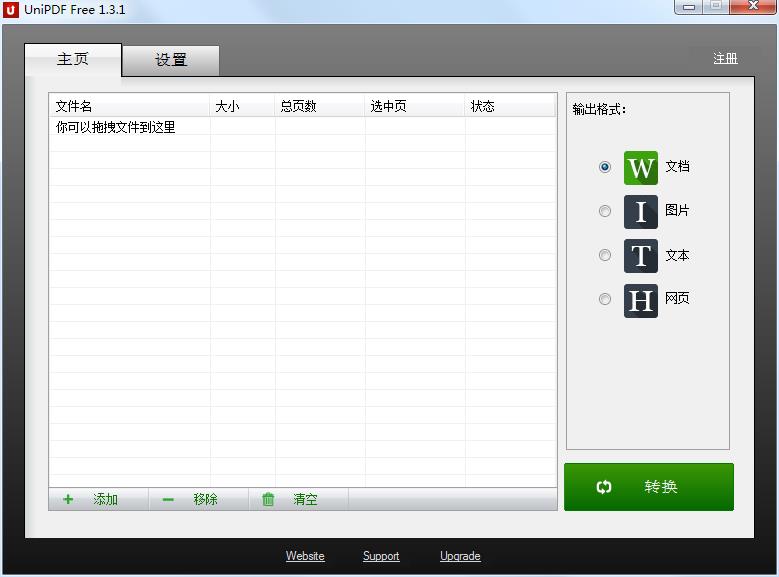Open the Website link
The image size is (779, 577).
pos(305,556)
